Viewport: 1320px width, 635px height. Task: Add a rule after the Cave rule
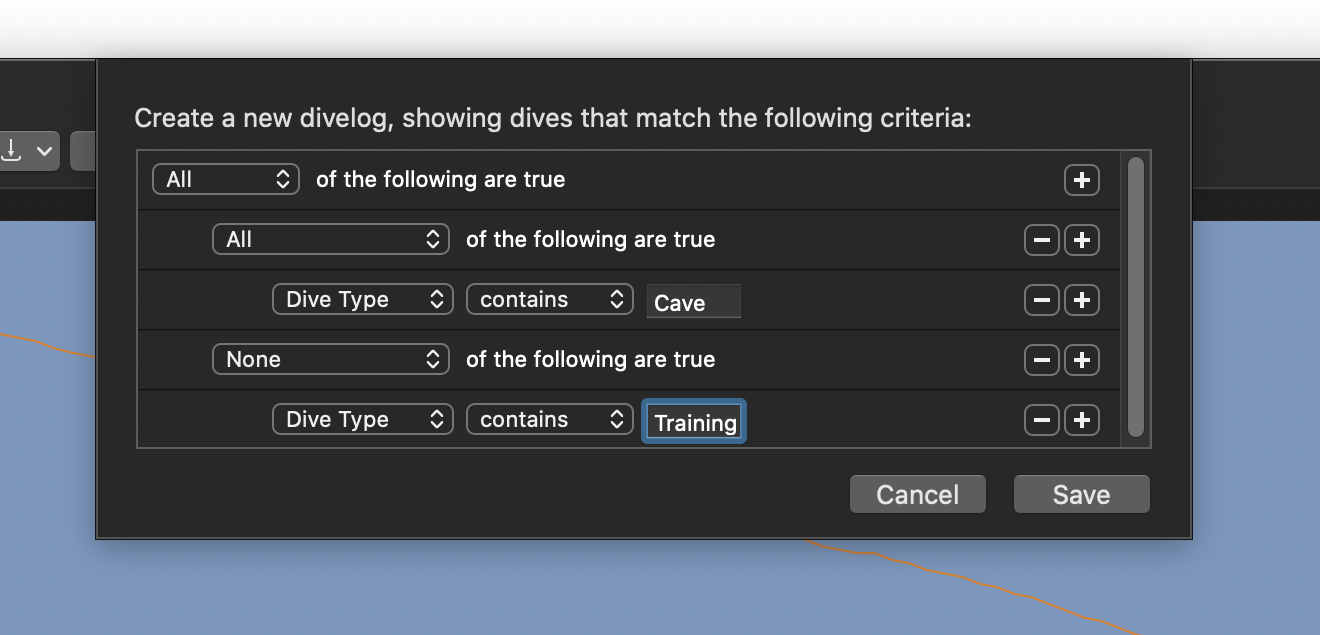[x=1081, y=300]
